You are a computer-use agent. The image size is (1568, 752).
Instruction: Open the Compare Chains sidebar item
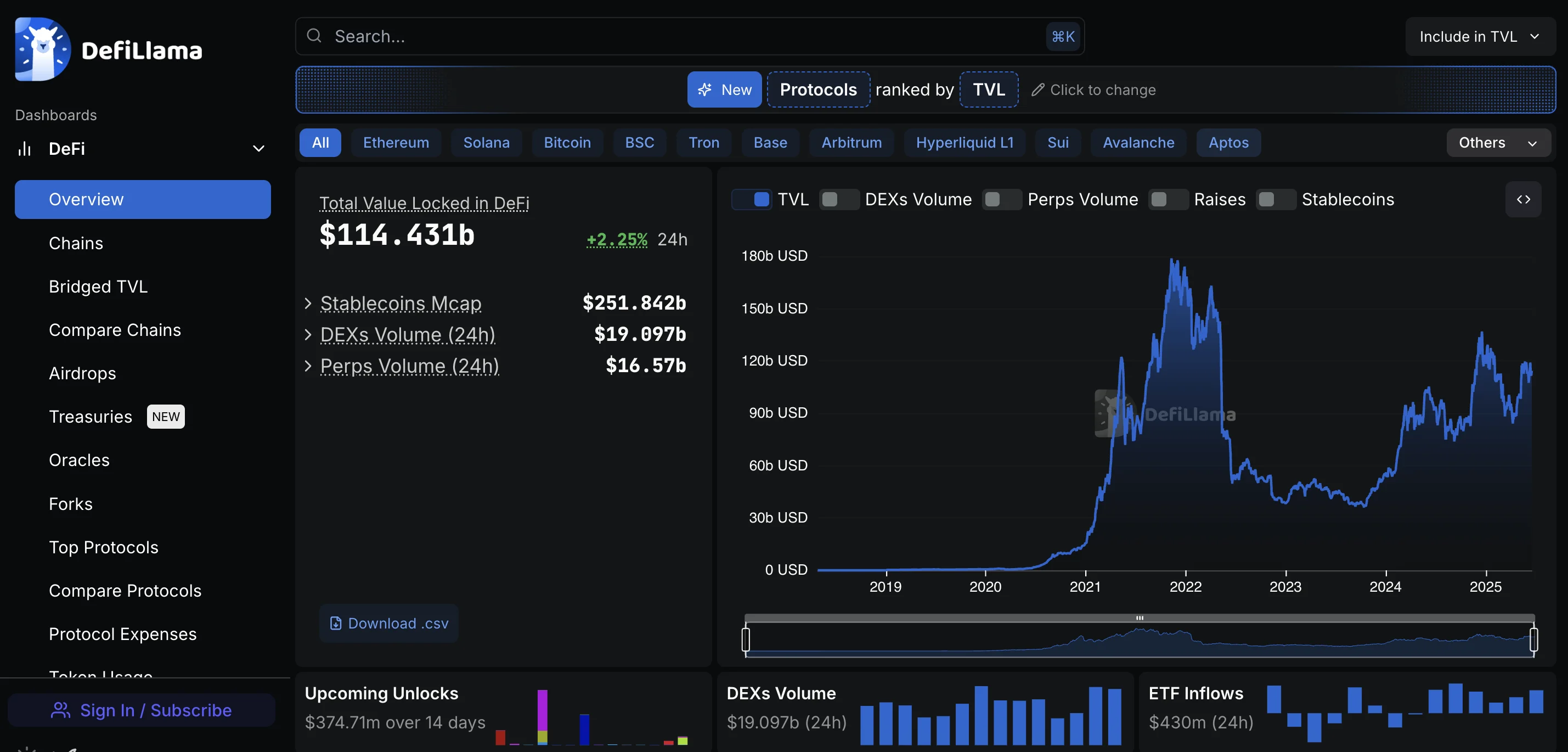(143, 329)
